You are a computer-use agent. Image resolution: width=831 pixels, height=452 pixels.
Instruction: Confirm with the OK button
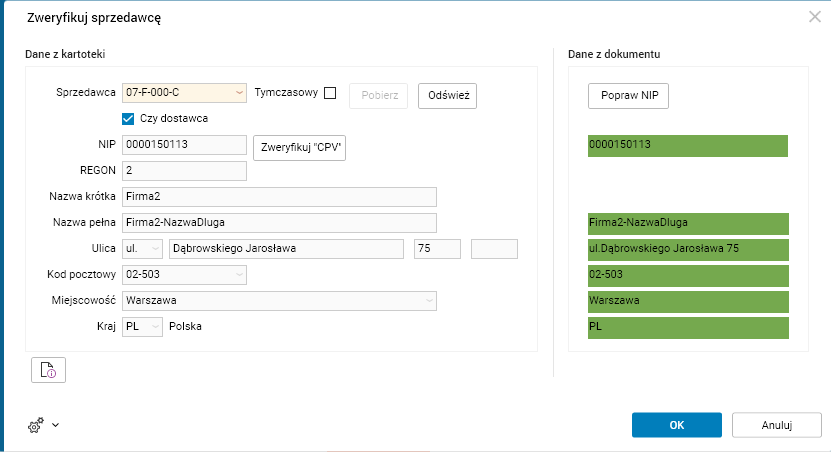677,425
